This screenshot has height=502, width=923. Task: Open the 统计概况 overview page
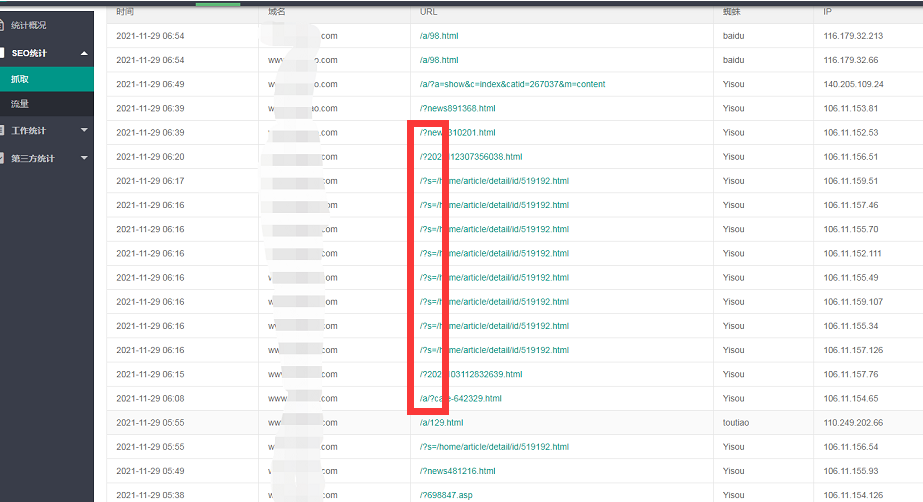tap(28, 25)
